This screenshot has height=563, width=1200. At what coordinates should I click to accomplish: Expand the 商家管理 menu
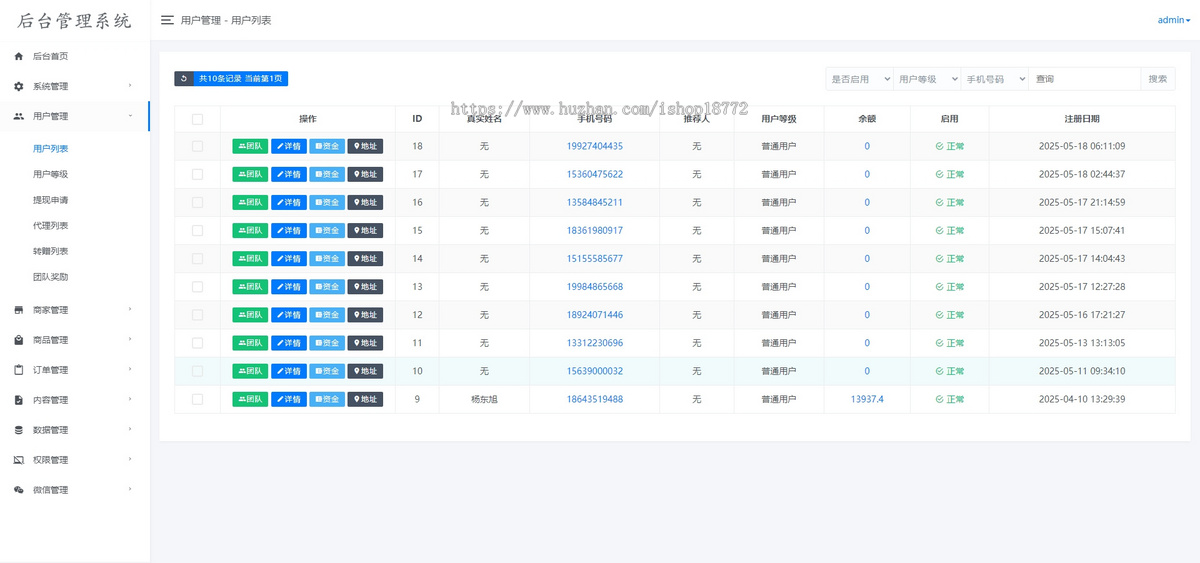pyautogui.click(x=75, y=310)
